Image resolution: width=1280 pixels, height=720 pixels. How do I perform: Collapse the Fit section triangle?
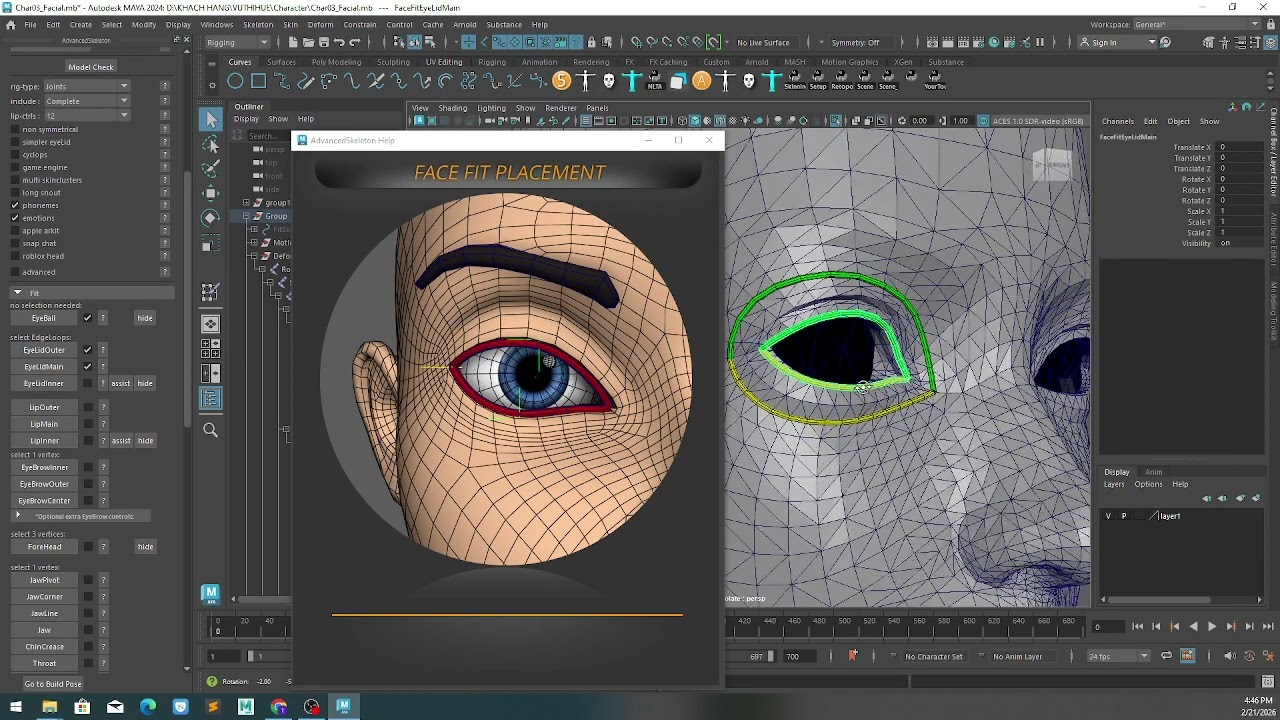(x=17, y=292)
